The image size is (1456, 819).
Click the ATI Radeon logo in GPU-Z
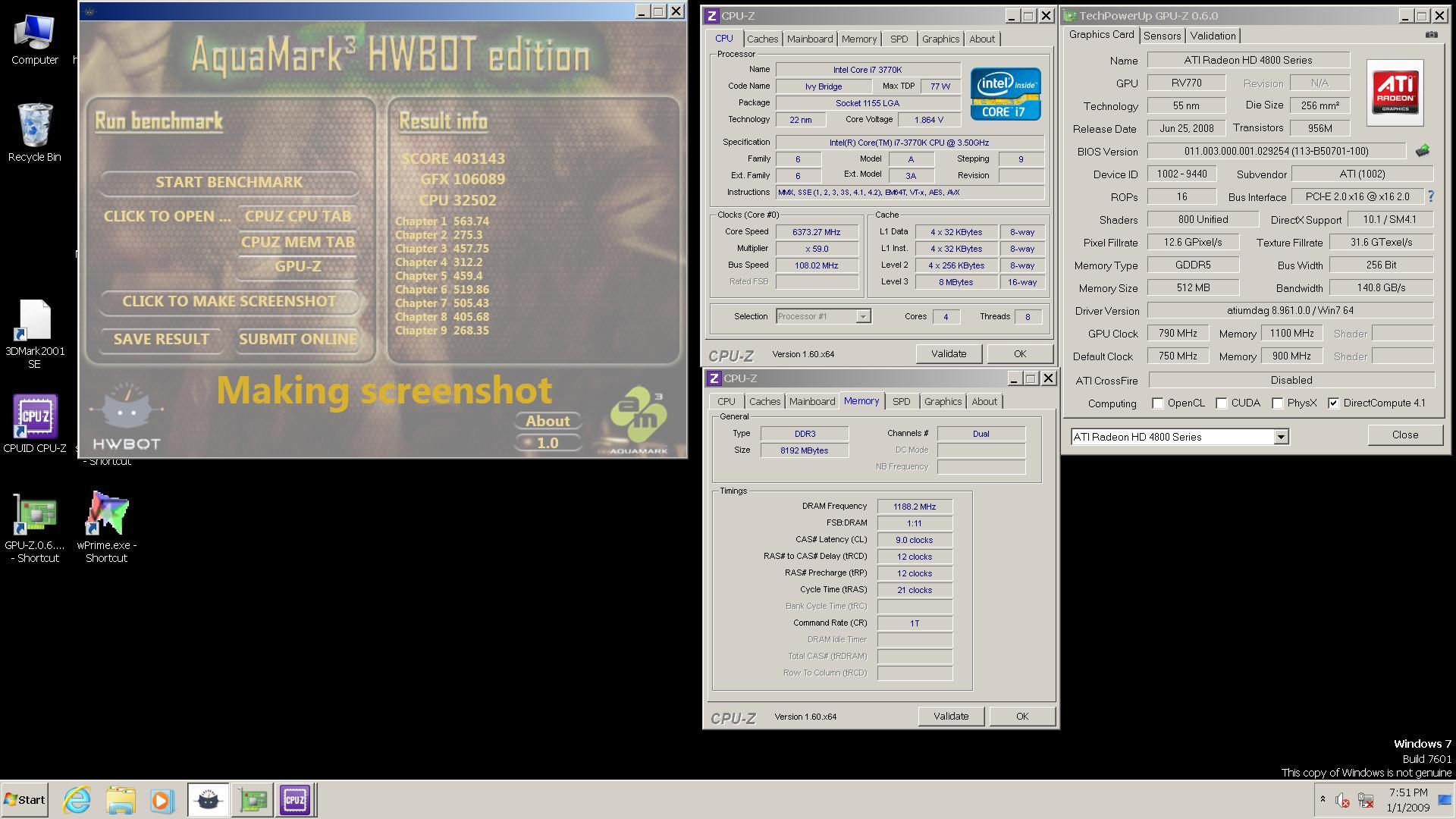pos(1395,93)
